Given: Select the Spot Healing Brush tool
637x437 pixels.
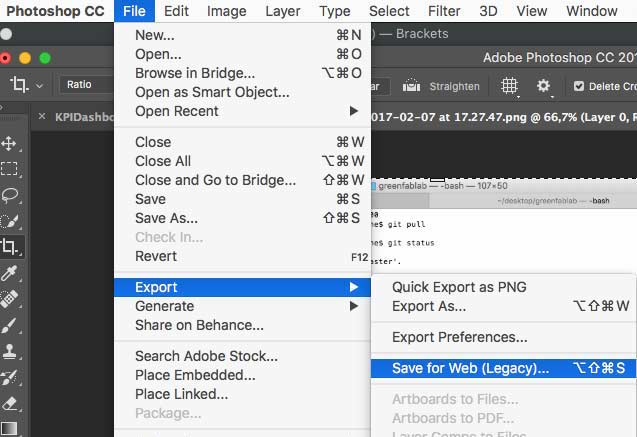Looking at the screenshot, I should coord(10,299).
